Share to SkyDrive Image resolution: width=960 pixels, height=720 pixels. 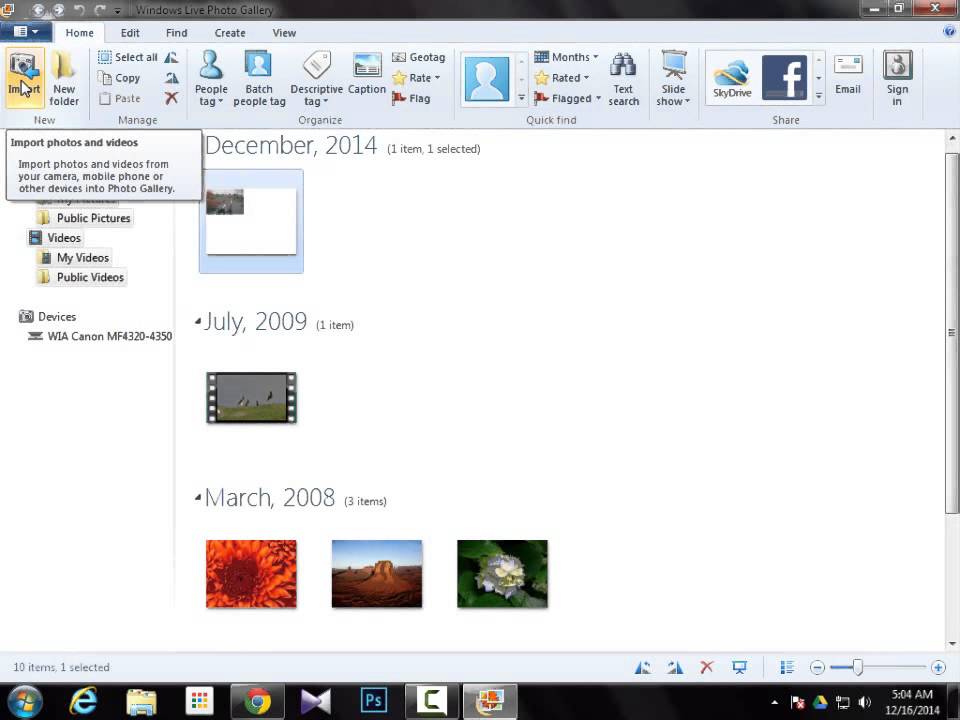point(732,79)
